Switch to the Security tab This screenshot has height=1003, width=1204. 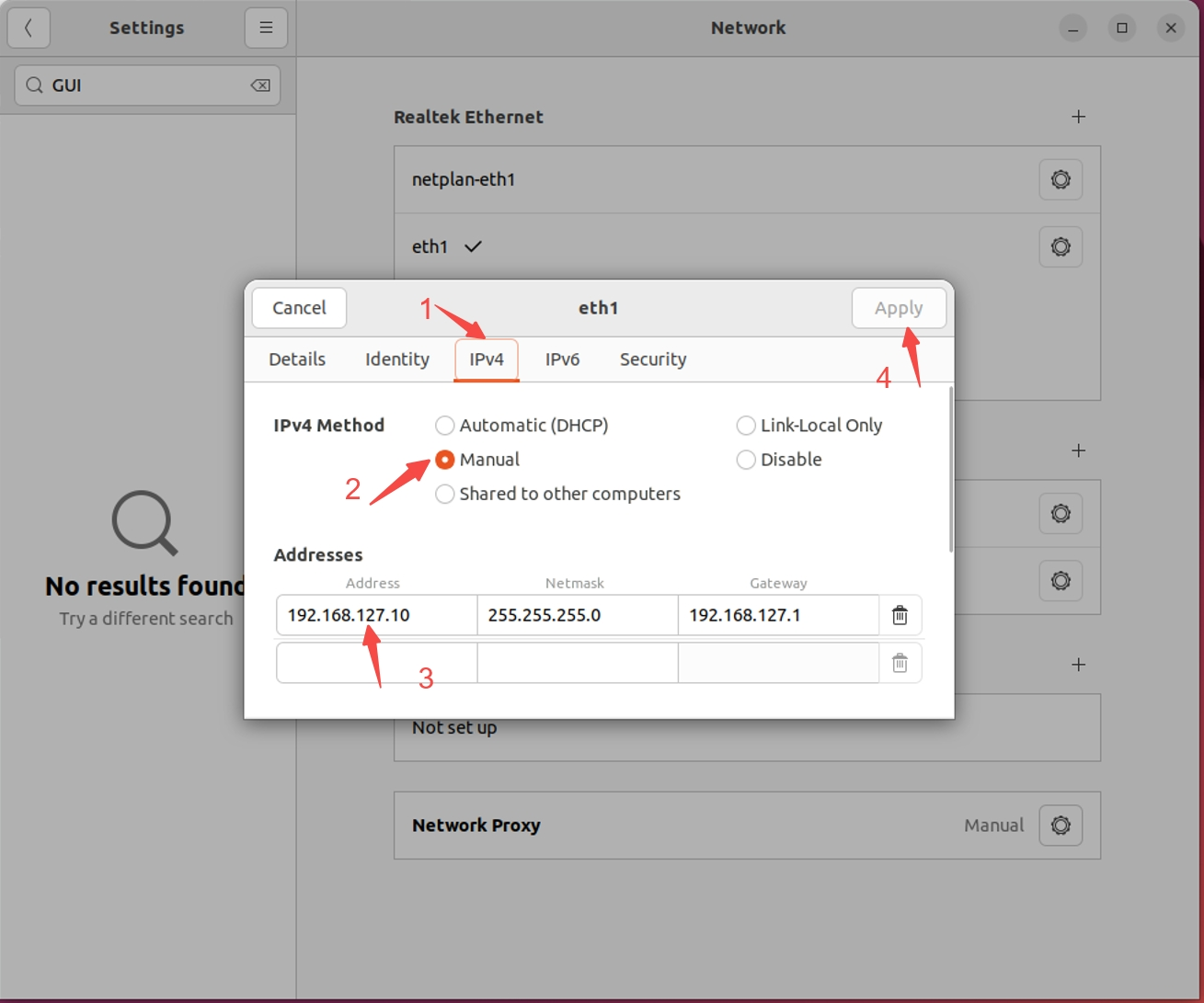(653, 359)
